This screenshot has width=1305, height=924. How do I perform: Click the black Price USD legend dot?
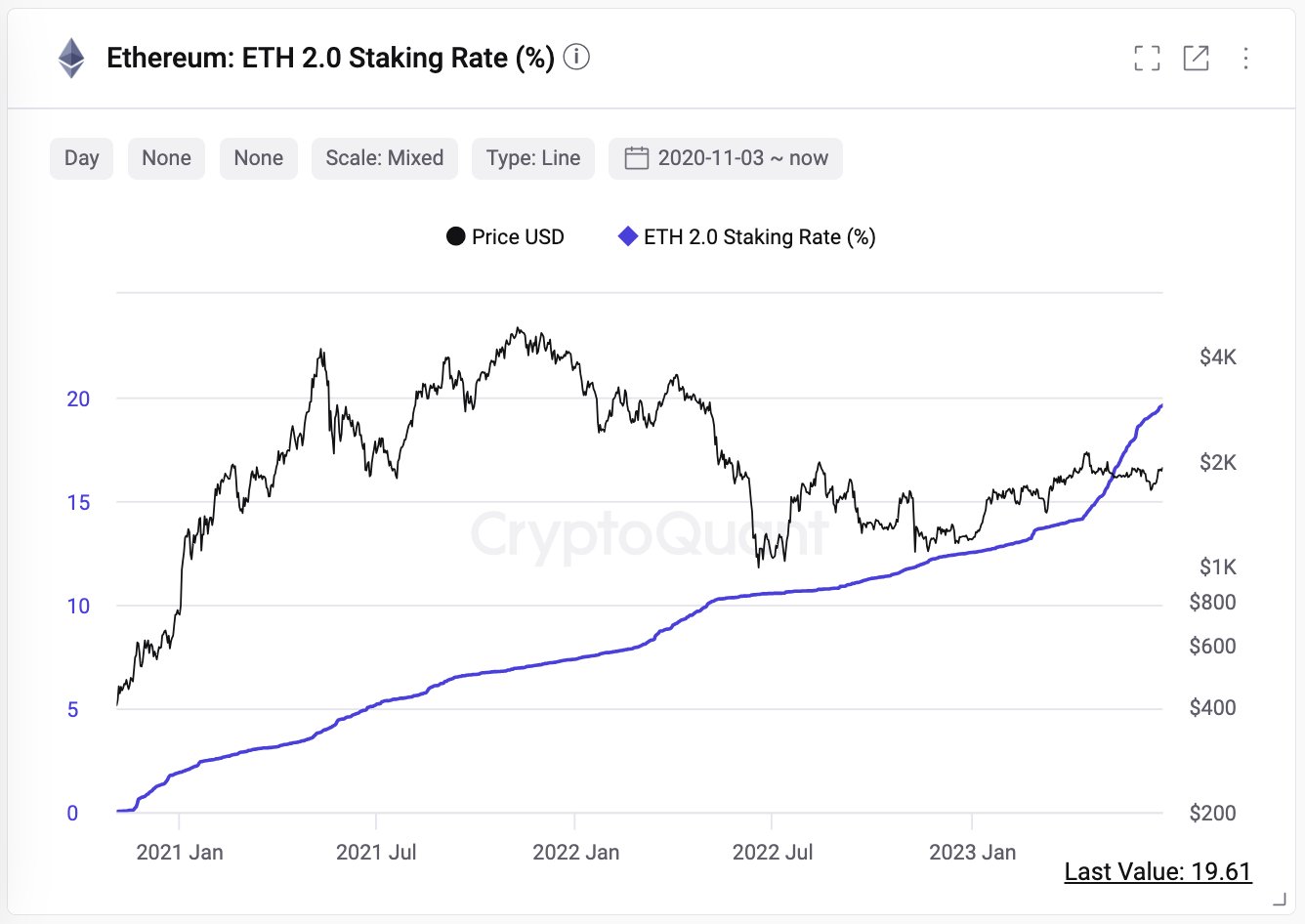point(455,237)
